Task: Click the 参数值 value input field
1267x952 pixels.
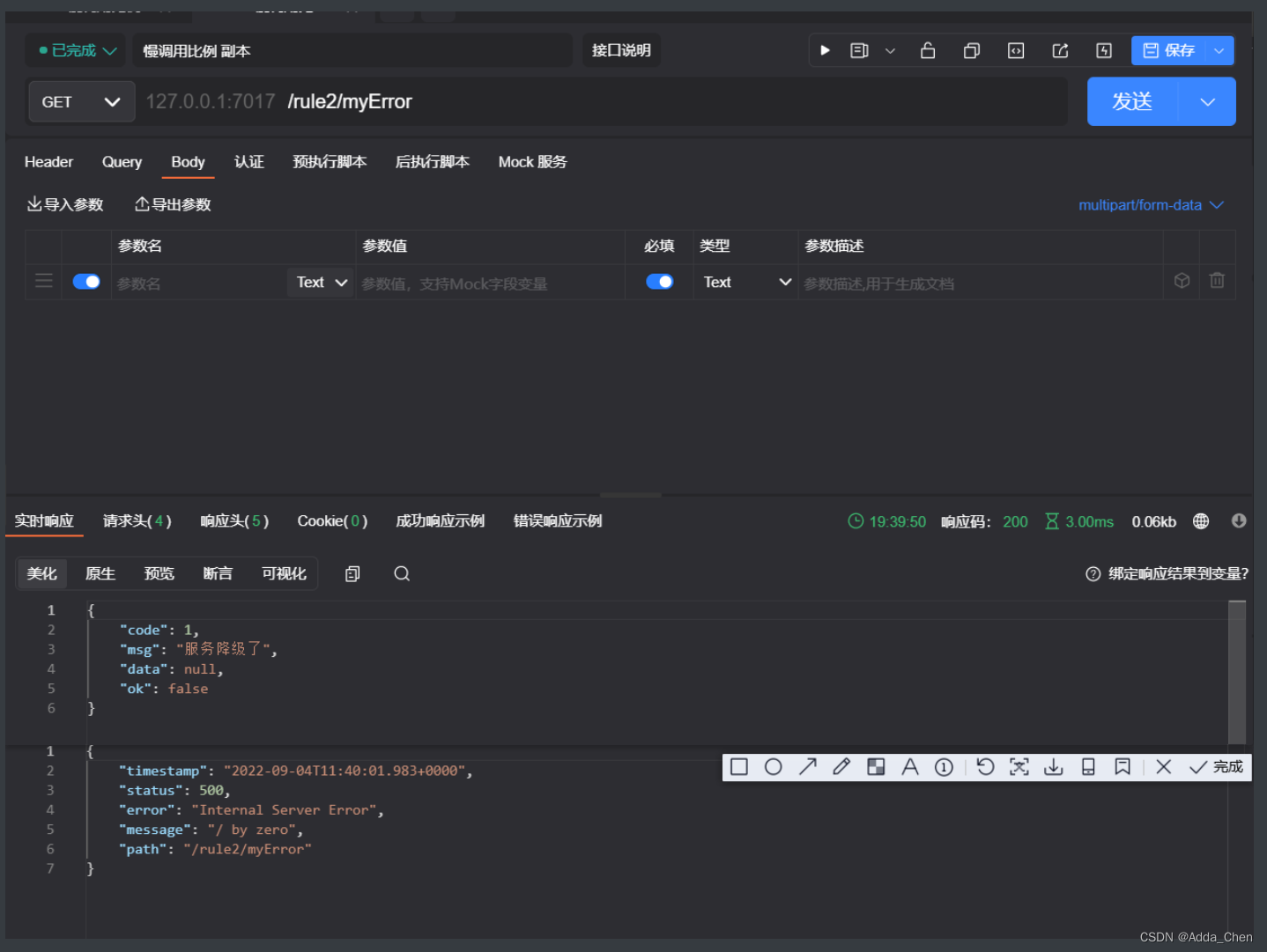Action: tap(490, 283)
